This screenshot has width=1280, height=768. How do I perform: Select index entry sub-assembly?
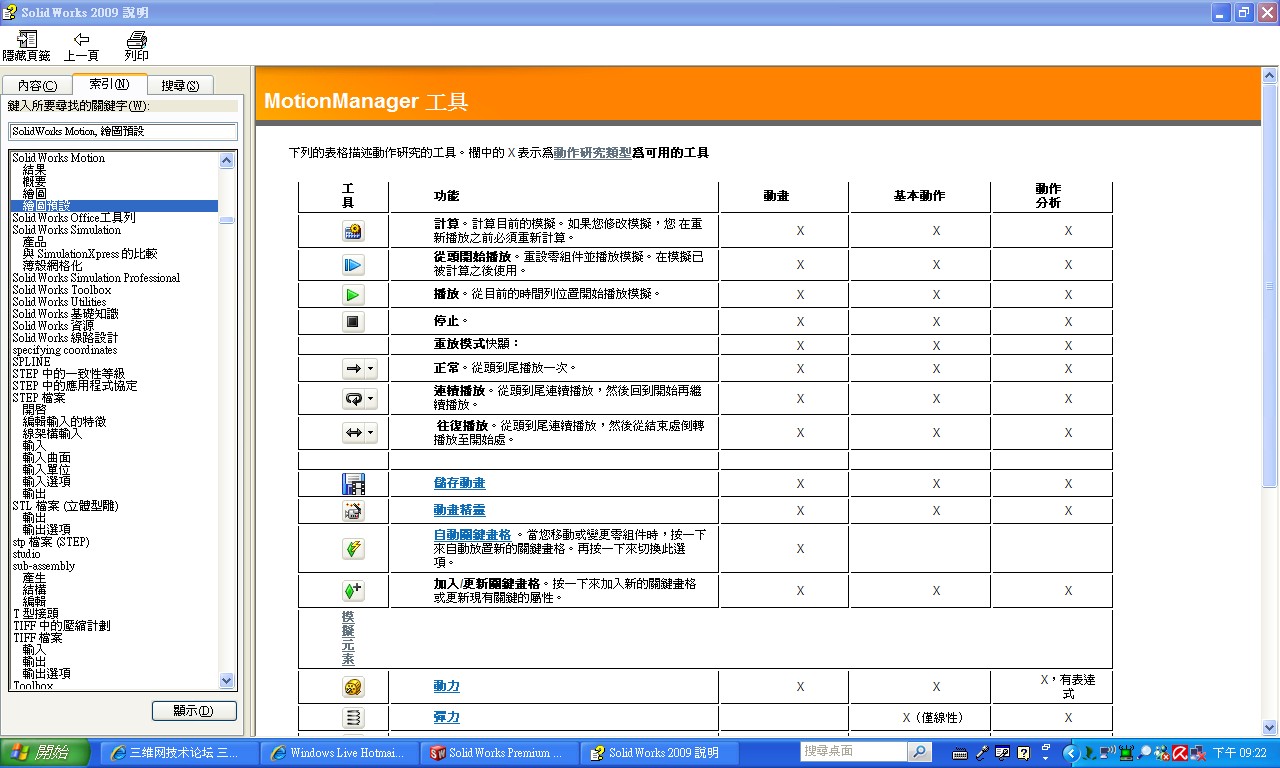click(43, 566)
